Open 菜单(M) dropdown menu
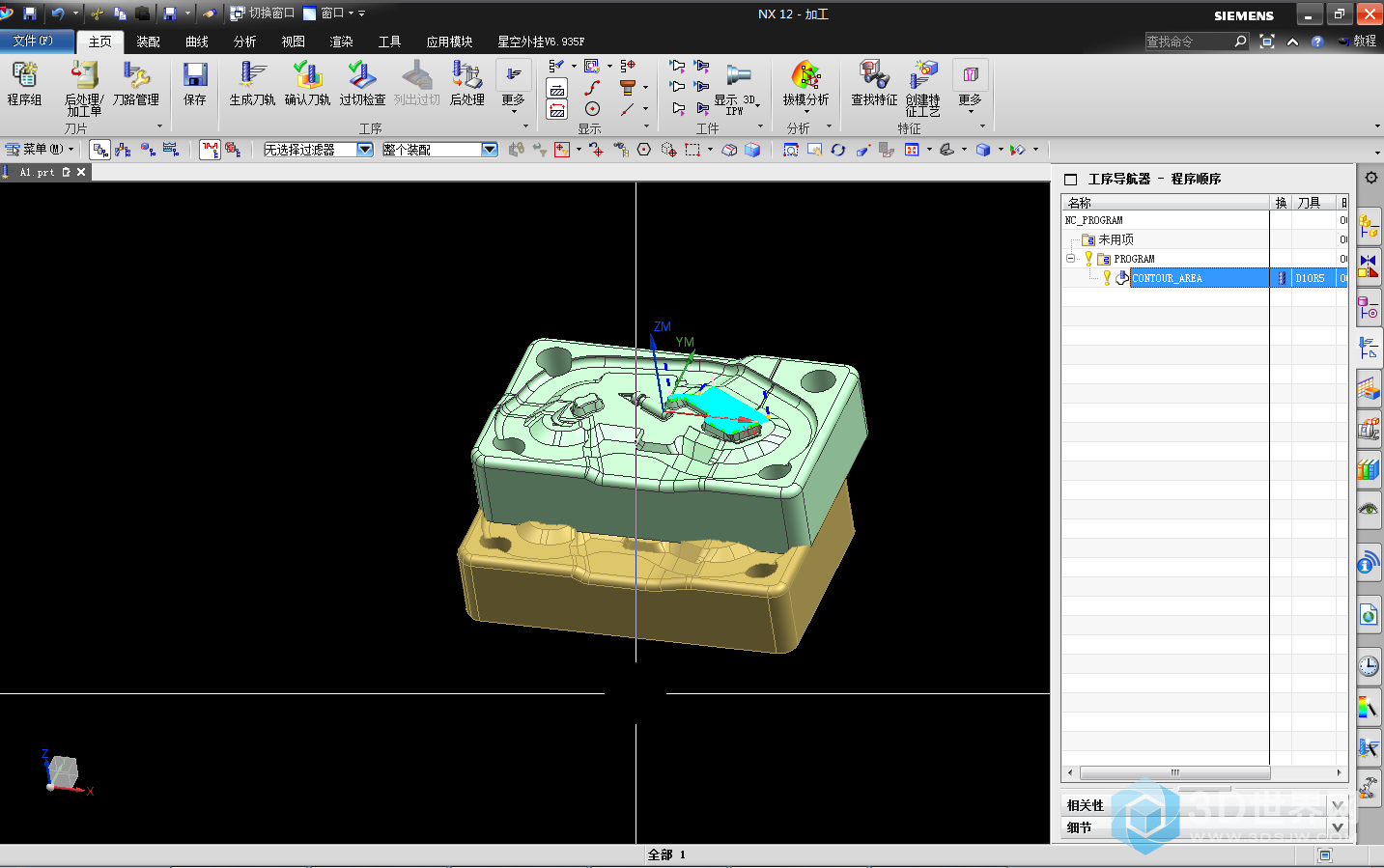Screen dimensions: 1384x868 [40, 149]
